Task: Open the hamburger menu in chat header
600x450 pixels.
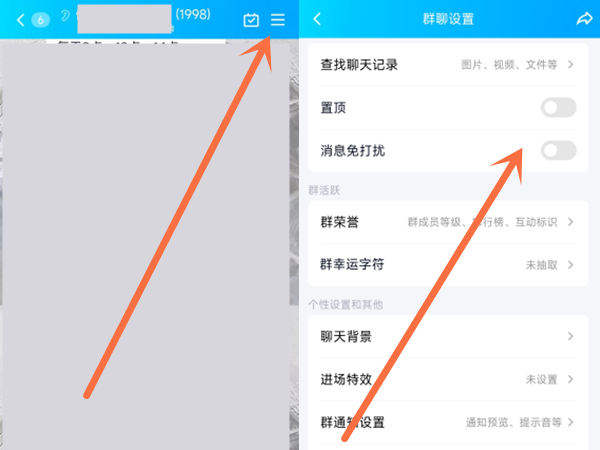Action: point(278,20)
